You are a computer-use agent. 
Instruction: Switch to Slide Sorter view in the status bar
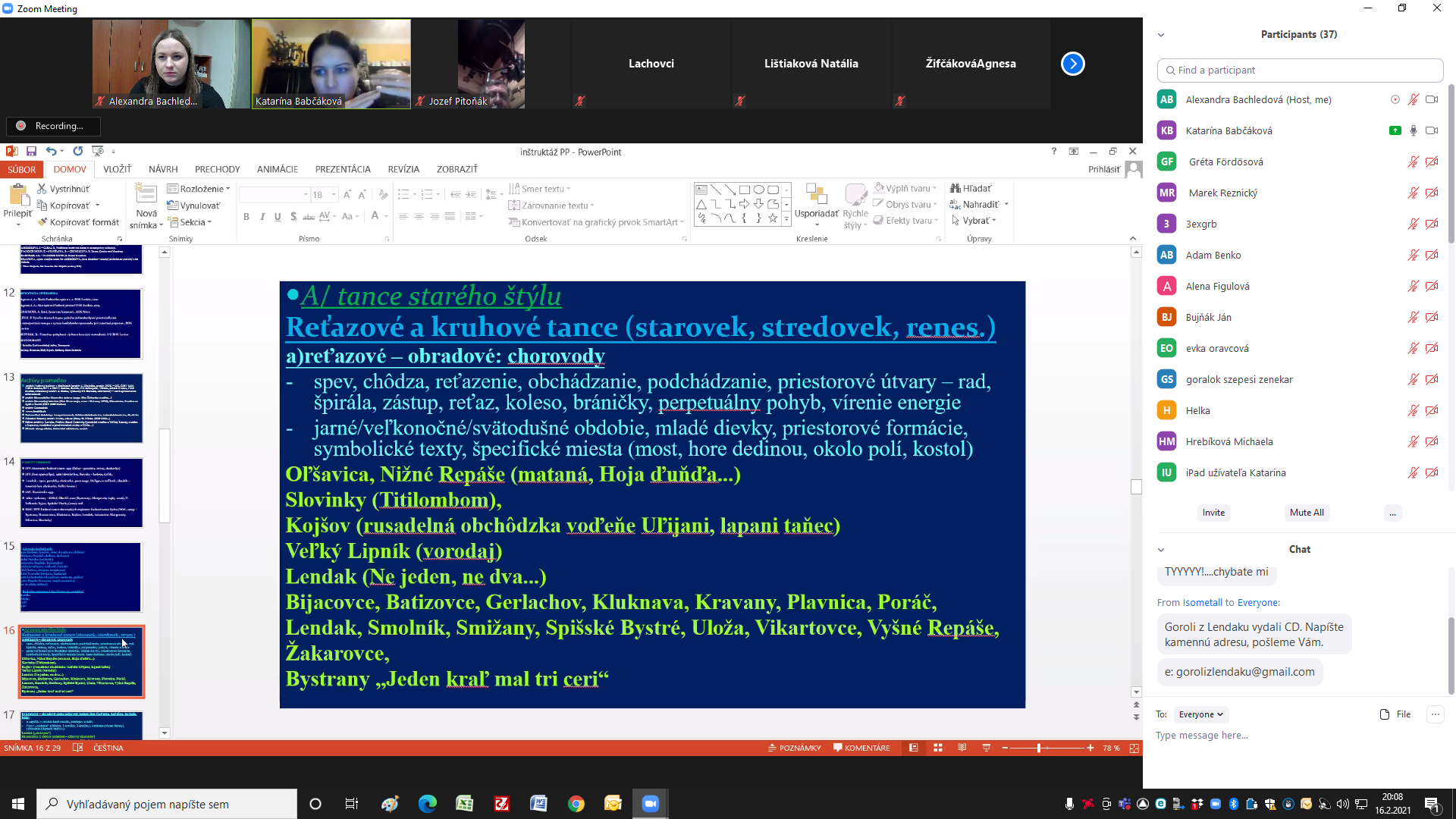(x=938, y=748)
